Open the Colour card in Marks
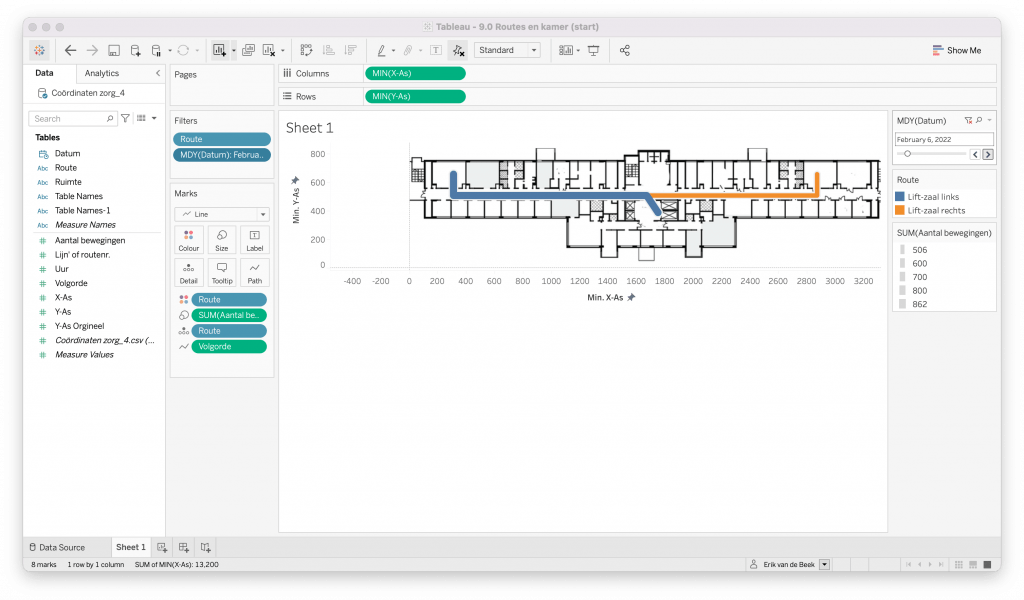Image resolution: width=1024 pixels, height=600 pixels. 188,240
